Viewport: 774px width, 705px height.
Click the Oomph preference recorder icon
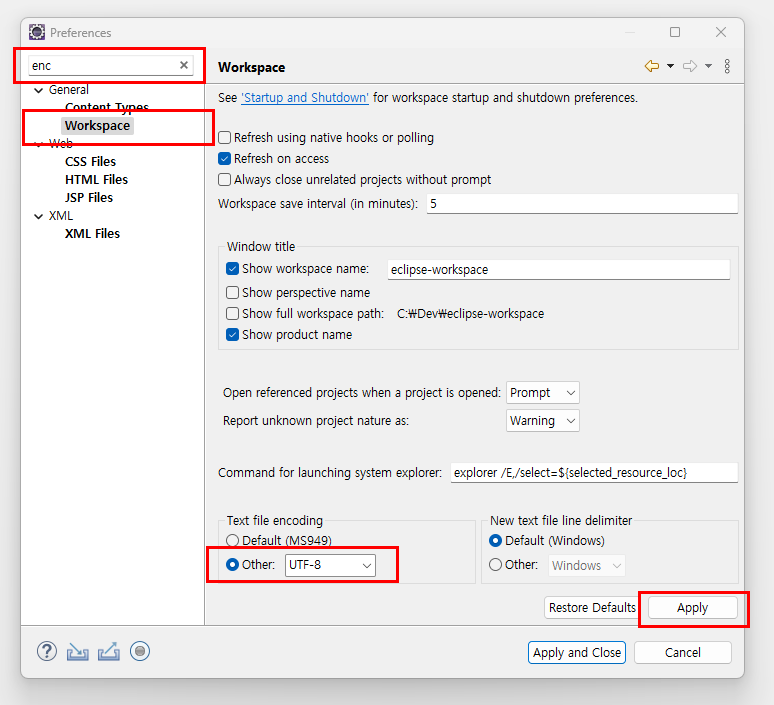pyautogui.click(x=140, y=652)
